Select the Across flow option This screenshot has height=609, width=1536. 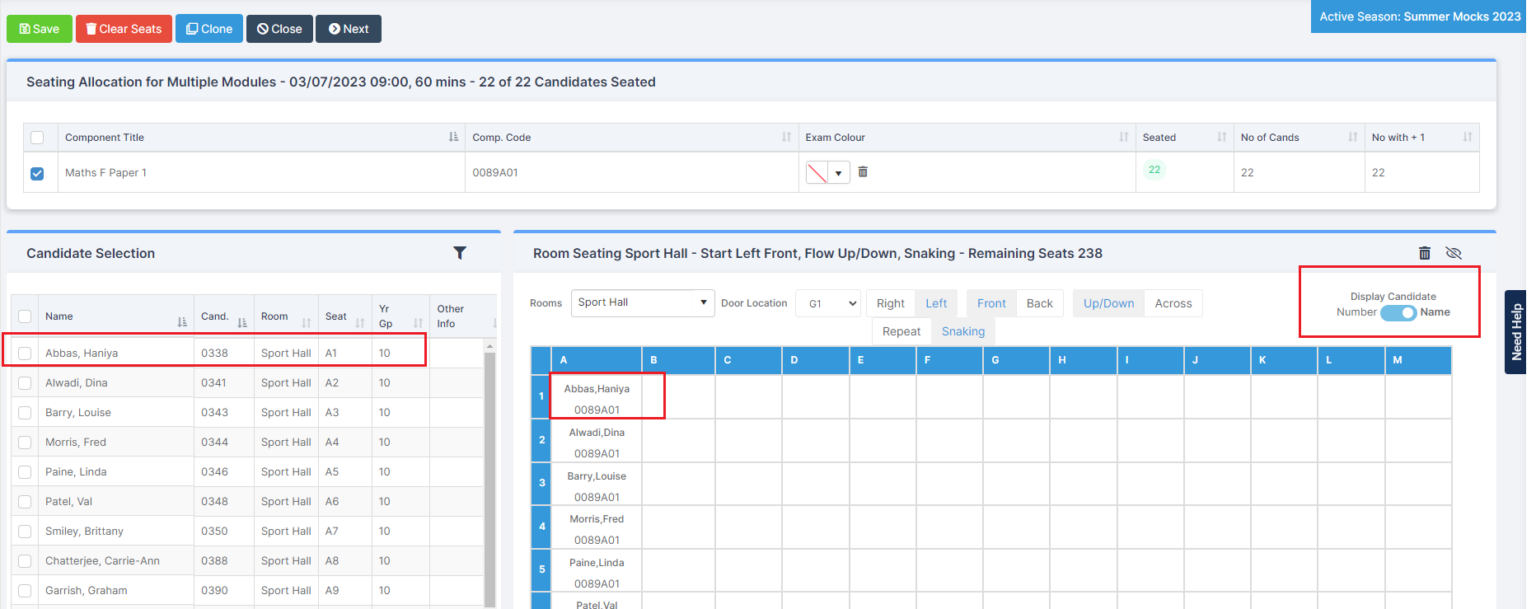[x=1173, y=303]
